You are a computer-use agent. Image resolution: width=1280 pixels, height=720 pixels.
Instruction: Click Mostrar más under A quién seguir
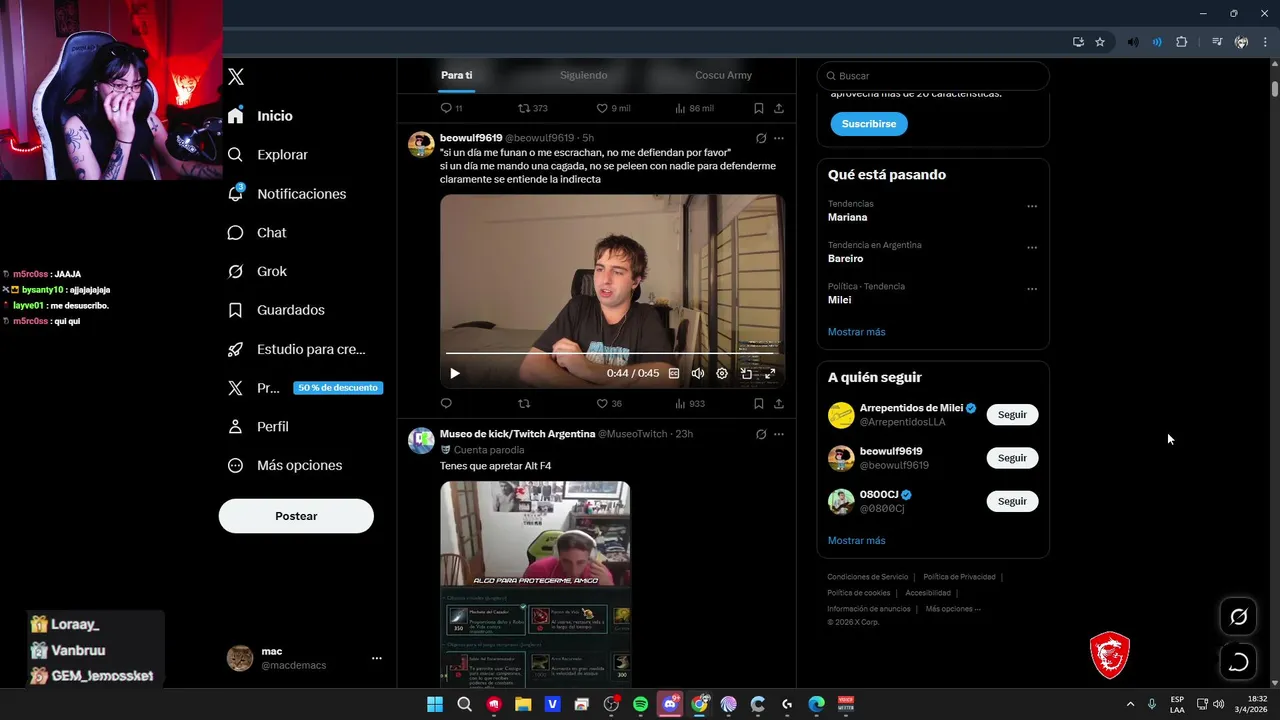pyautogui.click(x=856, y=541)
